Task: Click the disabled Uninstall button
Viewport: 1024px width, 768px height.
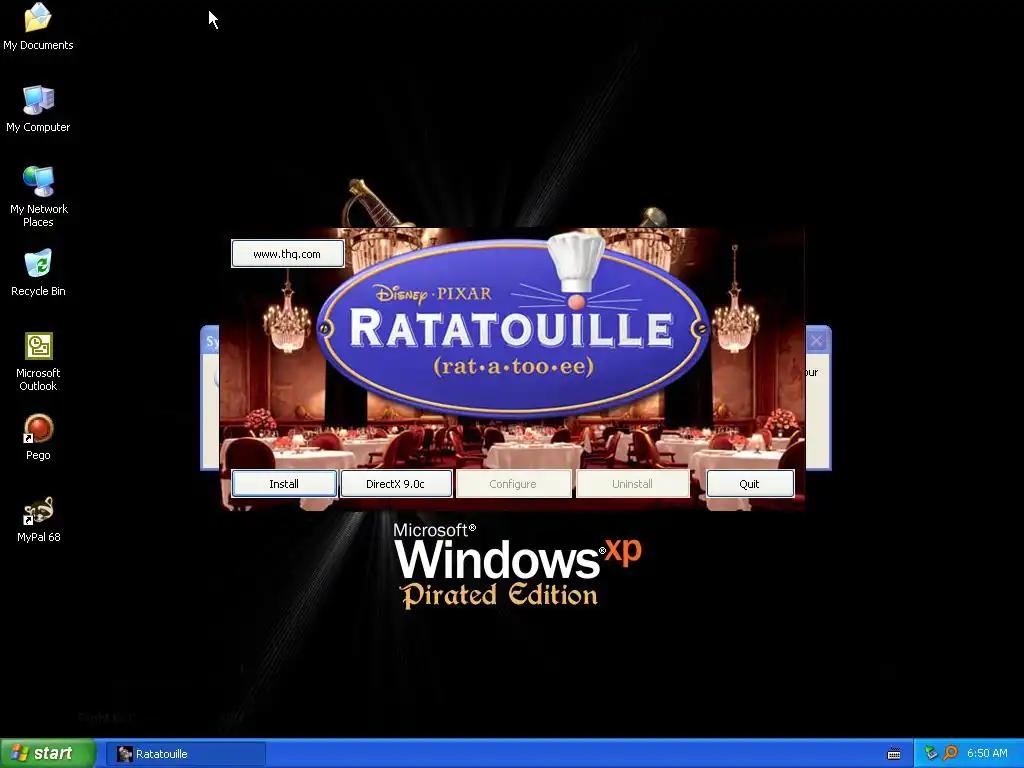Action: point(632,484)
